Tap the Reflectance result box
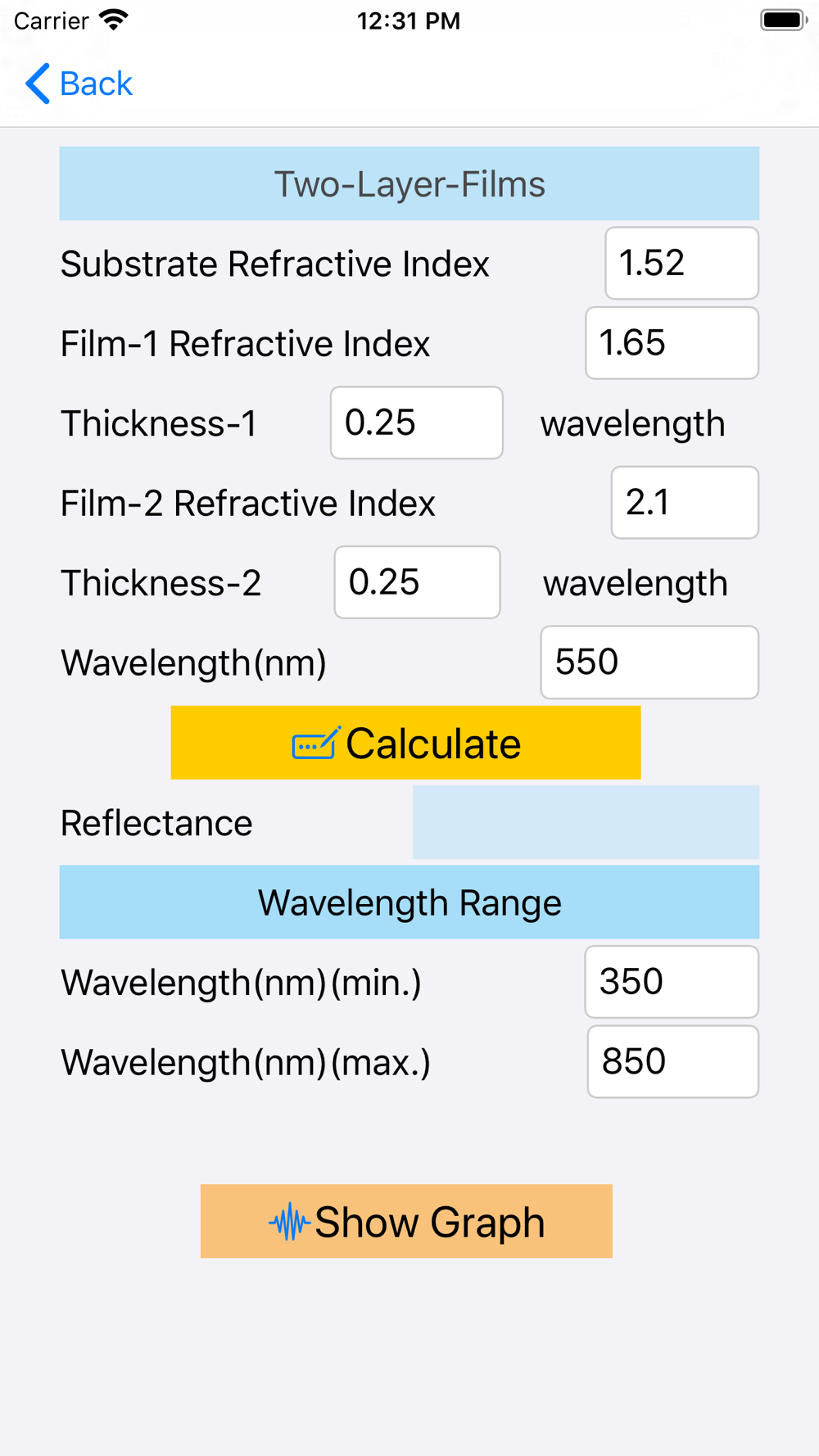This screenshot has height=1456, width=819. pyautogui.click(x=586, y=822)
